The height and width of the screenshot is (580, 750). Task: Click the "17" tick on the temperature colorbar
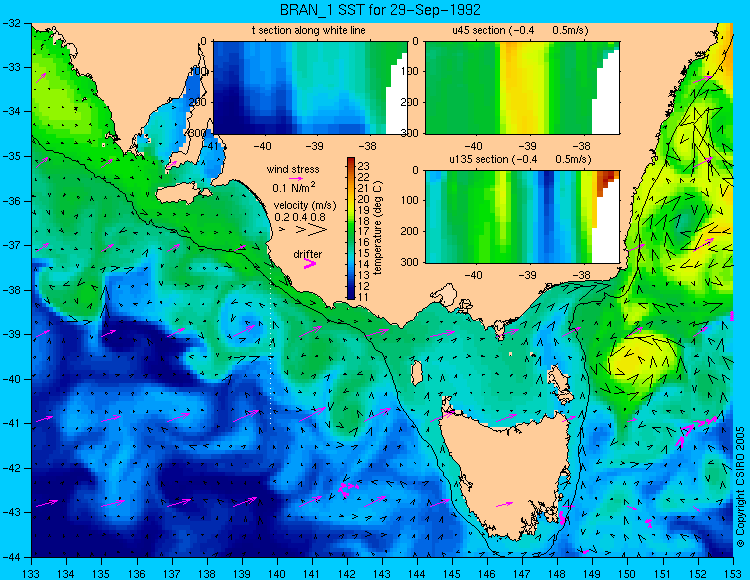coord(364,232)
